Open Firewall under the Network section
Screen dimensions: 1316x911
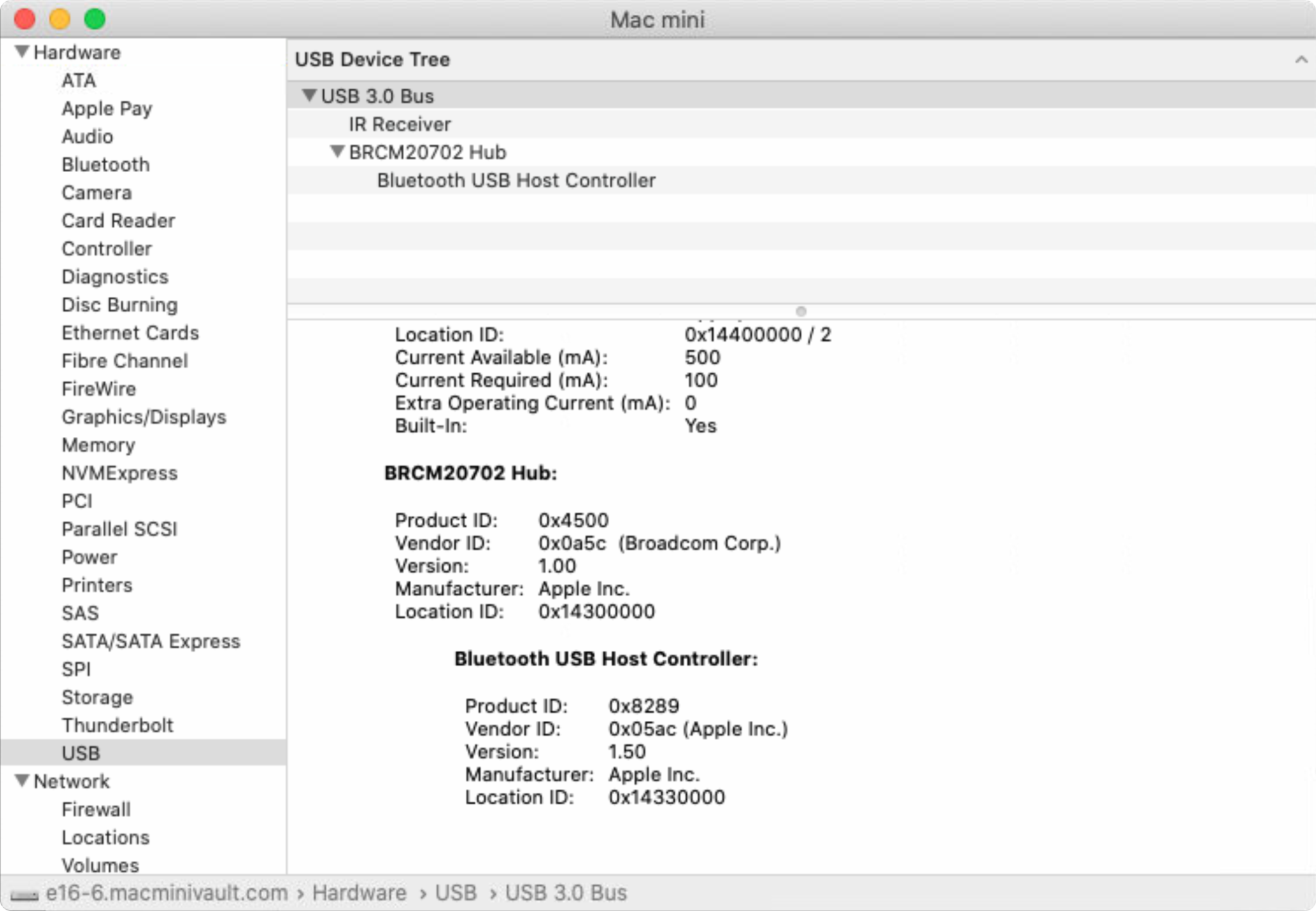click(x=96, y=809)
